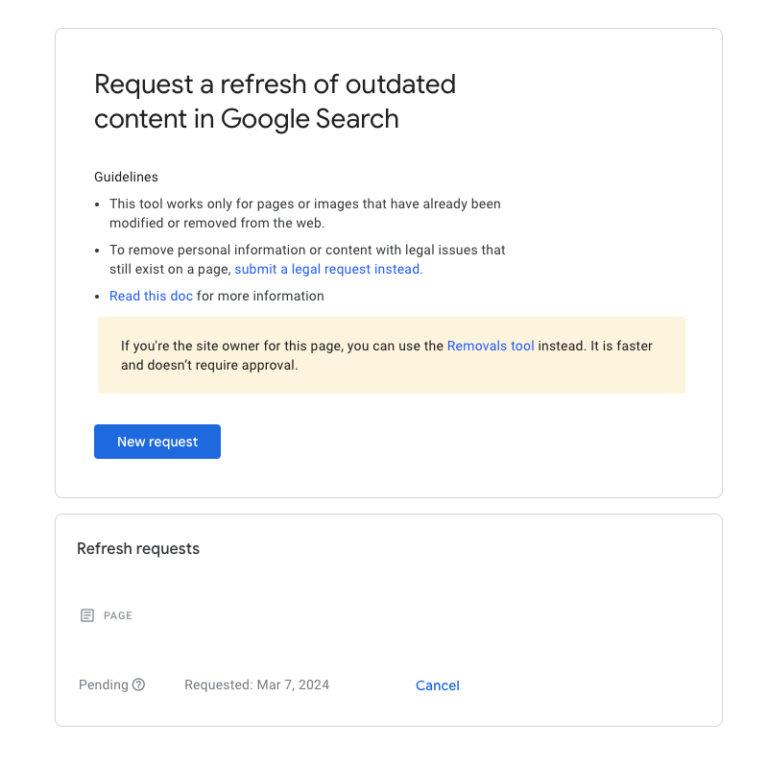The width and height of the screenshot is (768, 768).
Task: Open the submit a legal request link
Action: point(328,269)
